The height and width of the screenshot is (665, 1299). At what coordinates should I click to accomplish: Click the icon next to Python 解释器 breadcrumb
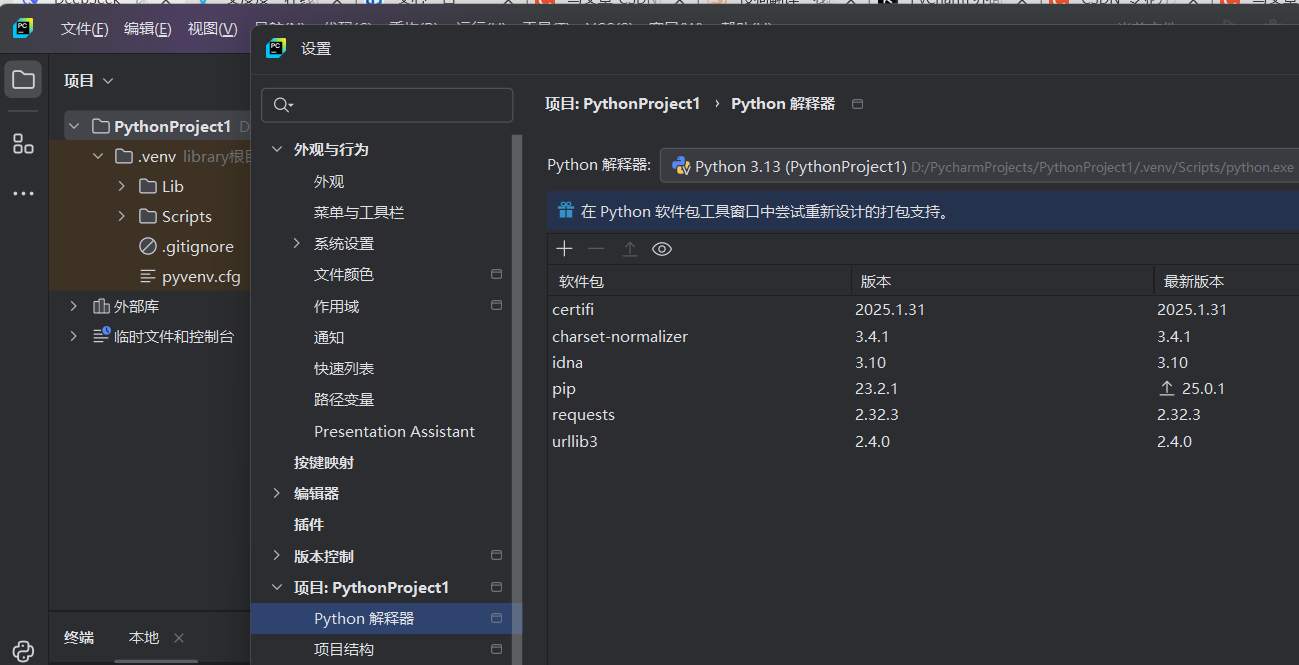(x=857, y=104)
